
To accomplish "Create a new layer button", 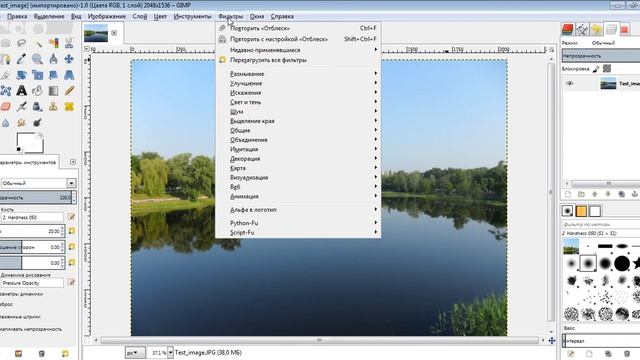I will (568, 194).
